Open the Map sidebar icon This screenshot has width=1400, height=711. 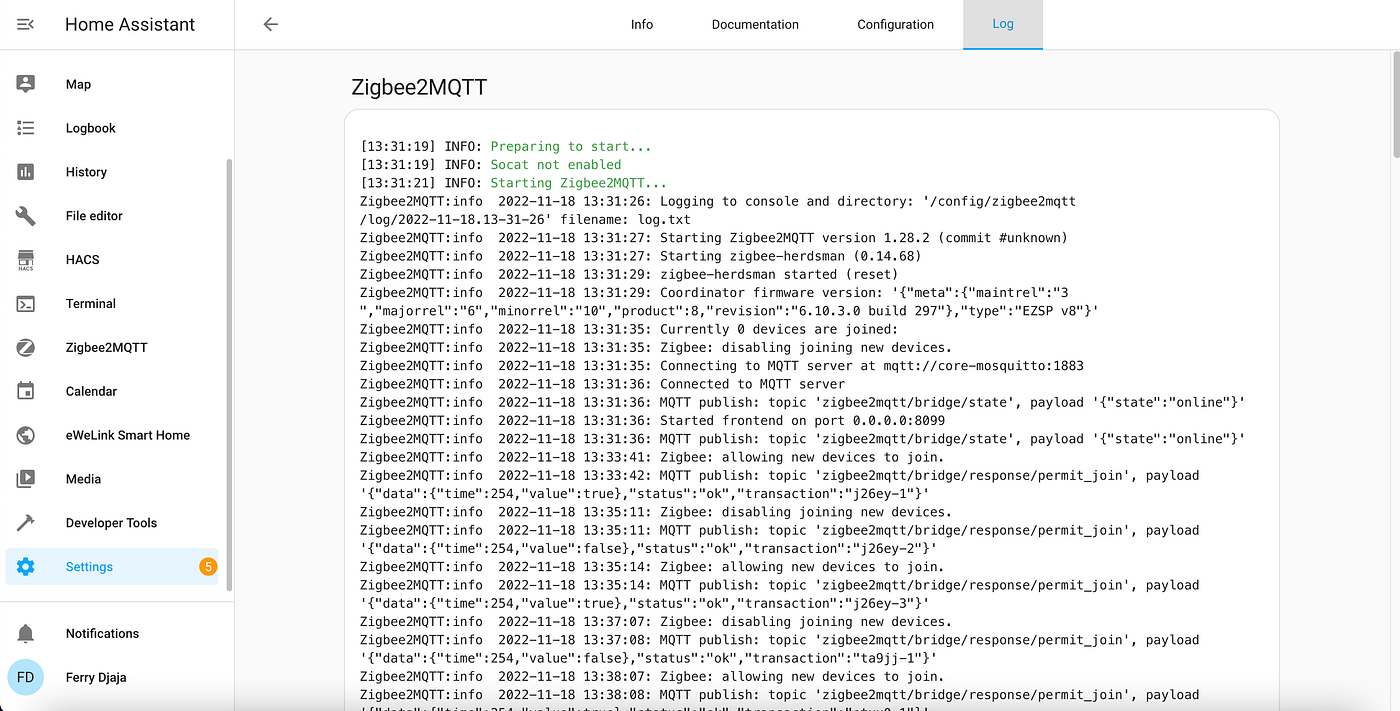coord(26,84)
